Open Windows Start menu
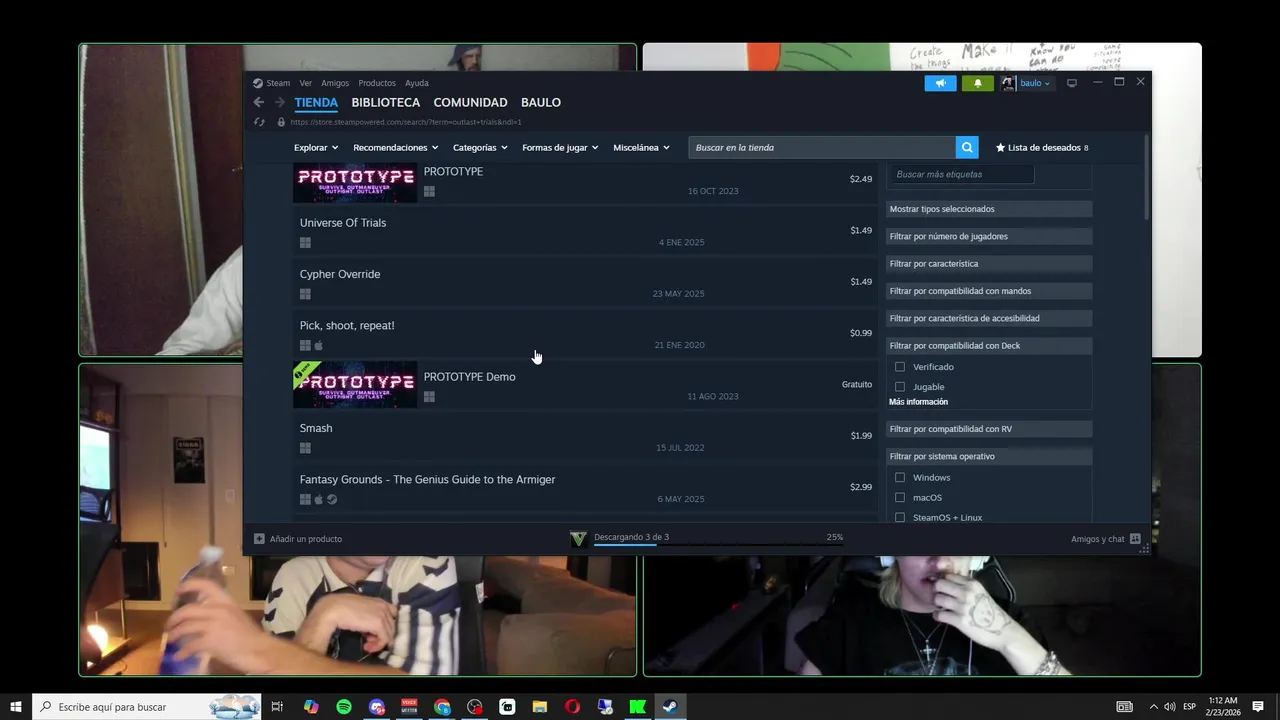The height and width of the screenshot is (720, 1280). [16, 707]
